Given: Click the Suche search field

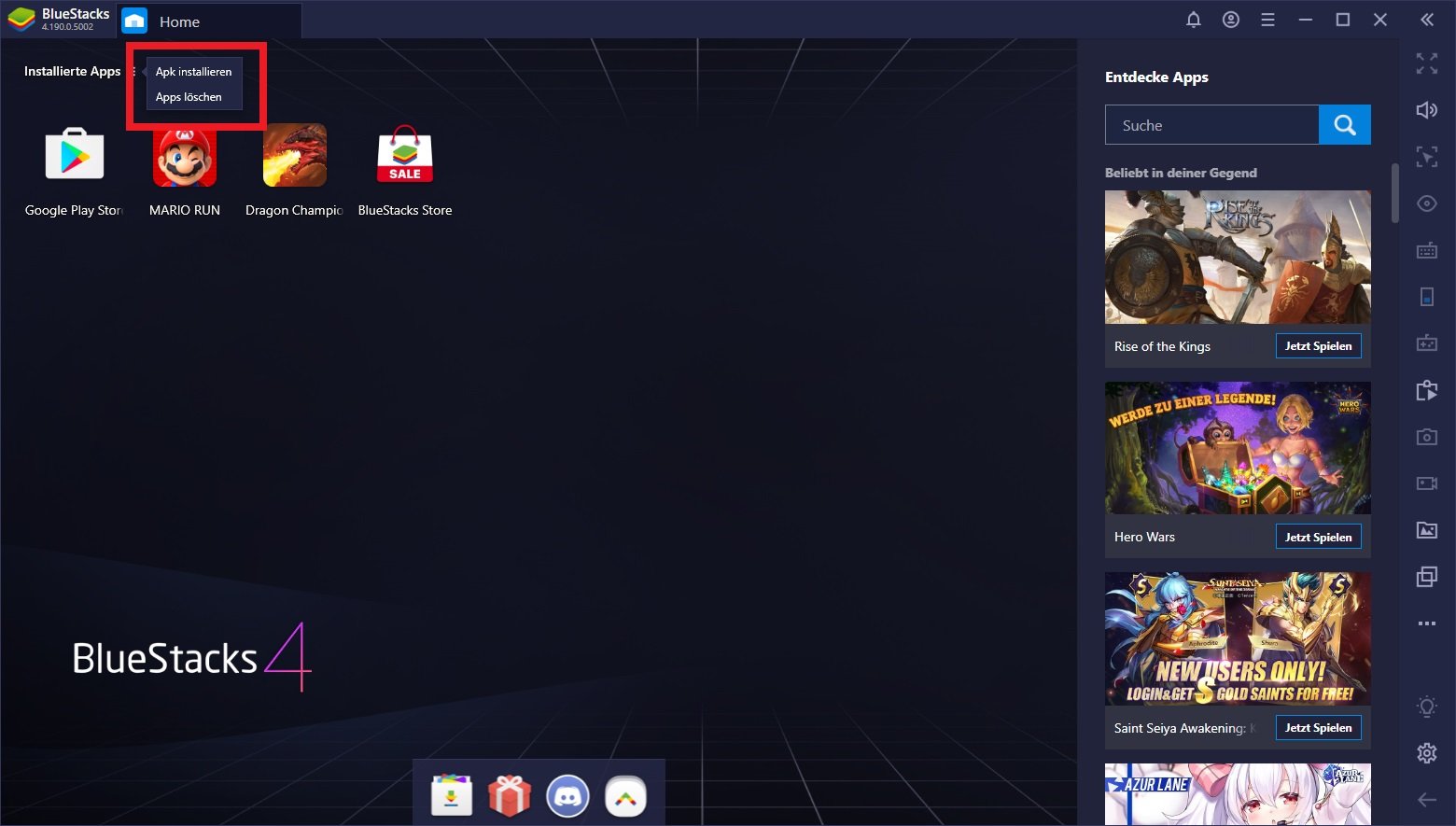Looking at the screenshot, I should pos(1211,125).
